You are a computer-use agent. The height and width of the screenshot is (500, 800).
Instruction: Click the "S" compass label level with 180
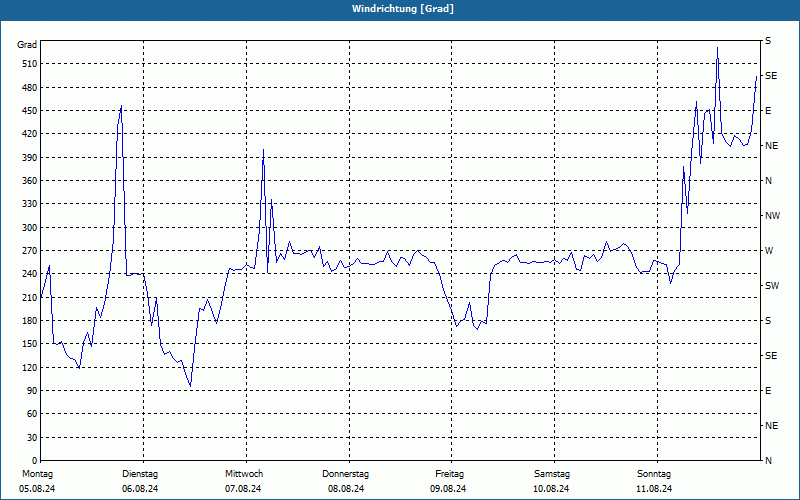point(768,321)
